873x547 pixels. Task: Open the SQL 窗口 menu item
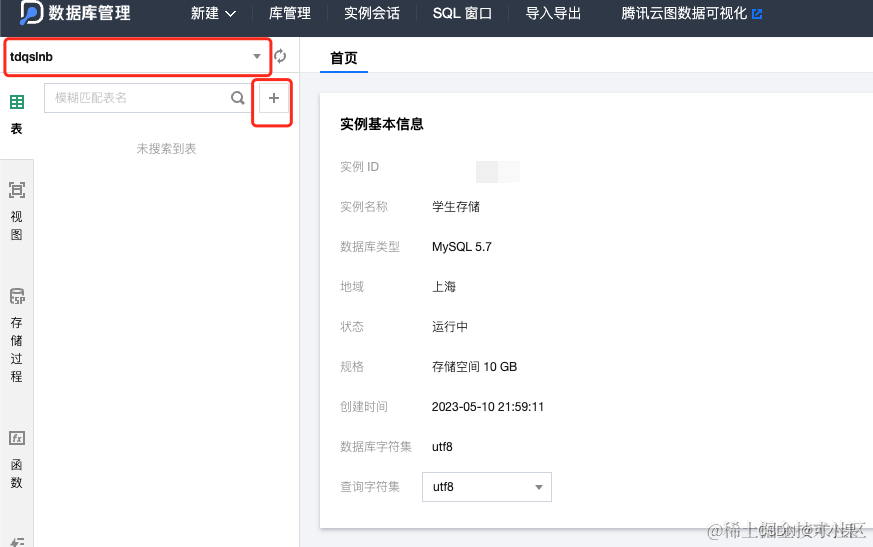462,13
